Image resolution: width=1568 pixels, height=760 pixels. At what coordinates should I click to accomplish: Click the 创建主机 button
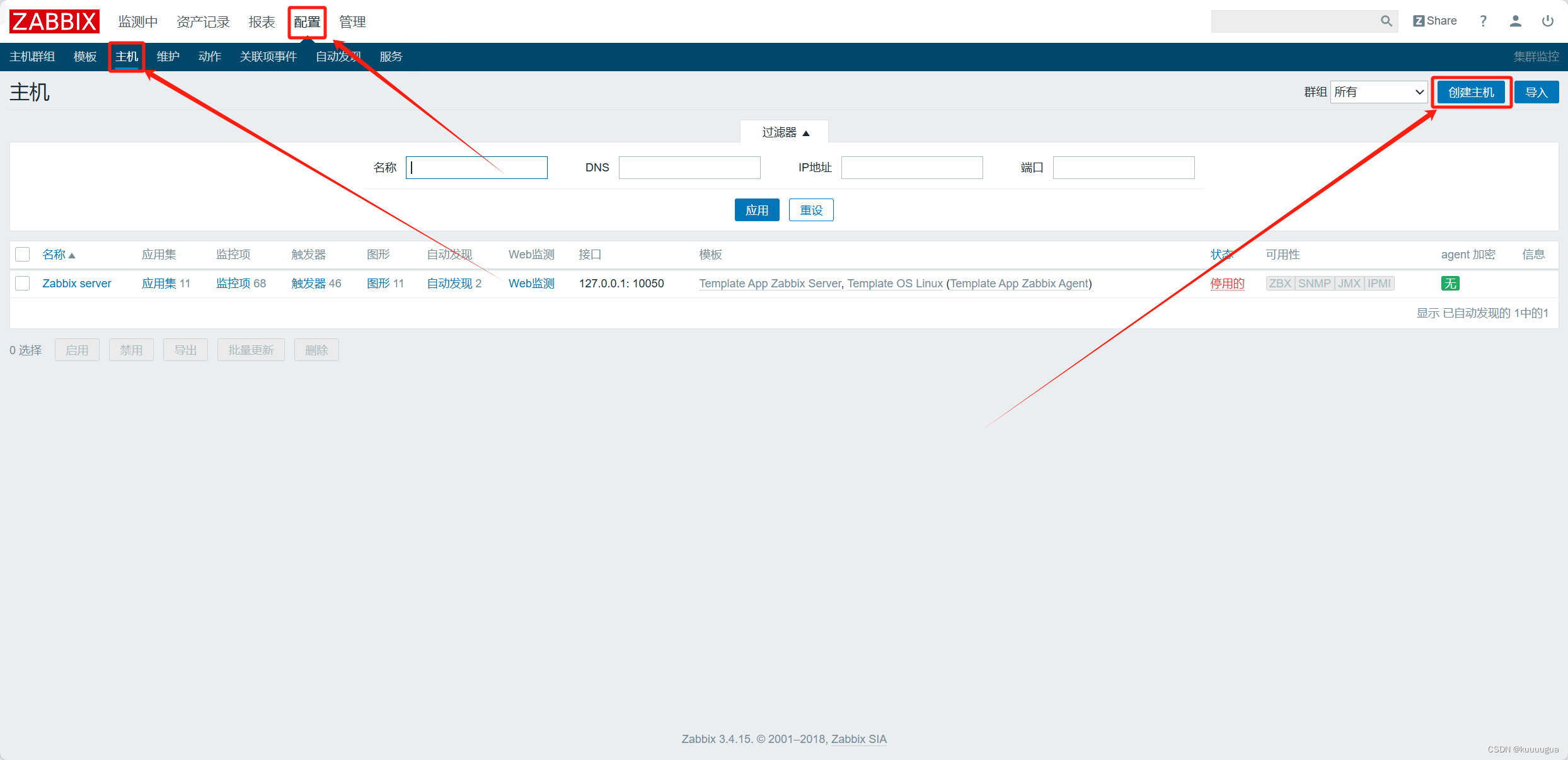click(1471, 92)
